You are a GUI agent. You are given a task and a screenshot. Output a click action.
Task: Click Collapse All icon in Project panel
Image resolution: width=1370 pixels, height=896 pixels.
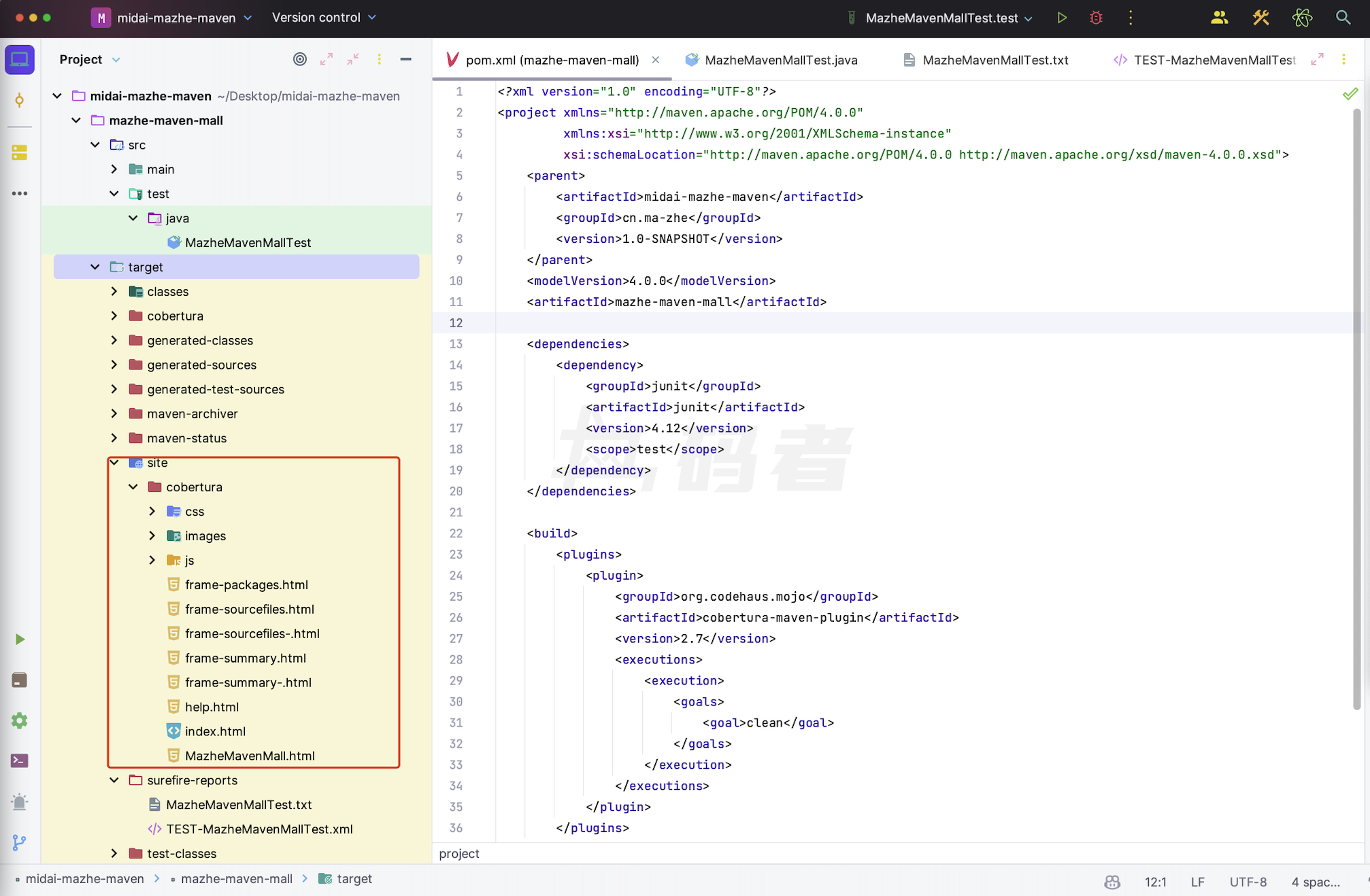tap(352, 59)
